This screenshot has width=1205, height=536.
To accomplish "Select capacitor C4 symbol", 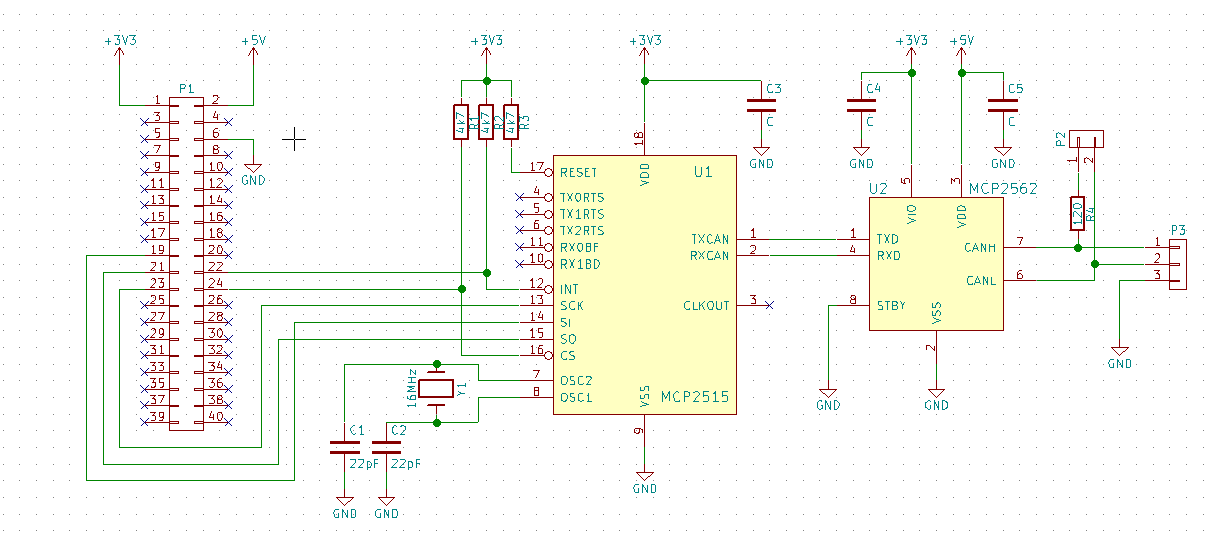I will [x=861, y=105].
